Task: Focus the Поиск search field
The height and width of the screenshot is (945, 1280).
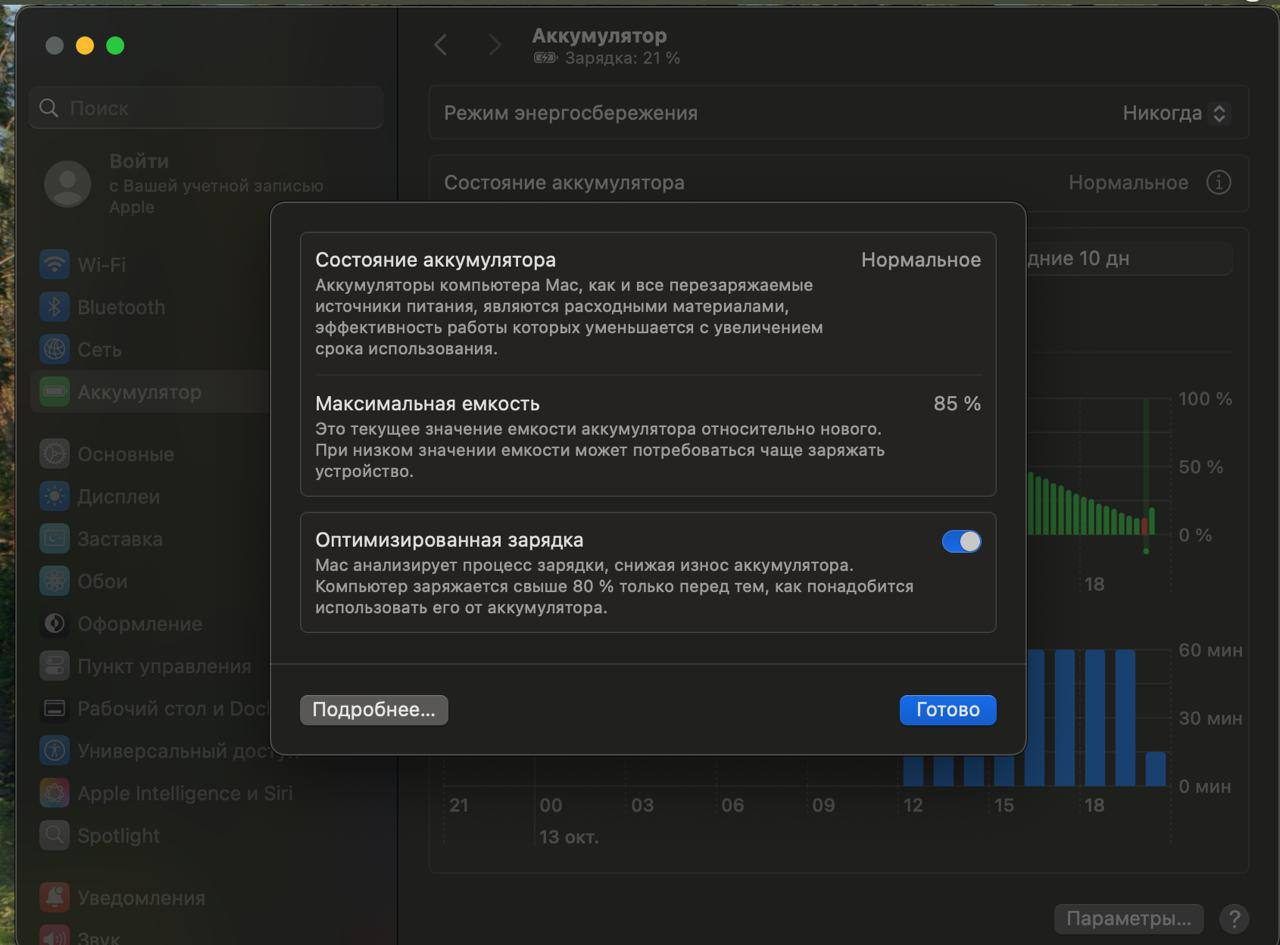Action: [206, 108]
